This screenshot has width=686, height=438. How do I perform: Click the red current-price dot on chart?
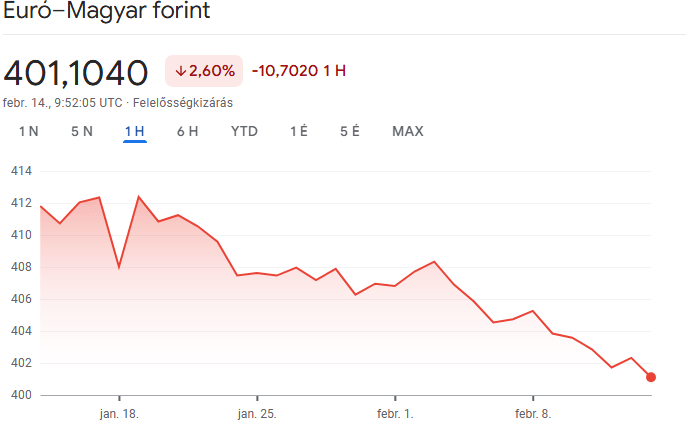point(651,377)
